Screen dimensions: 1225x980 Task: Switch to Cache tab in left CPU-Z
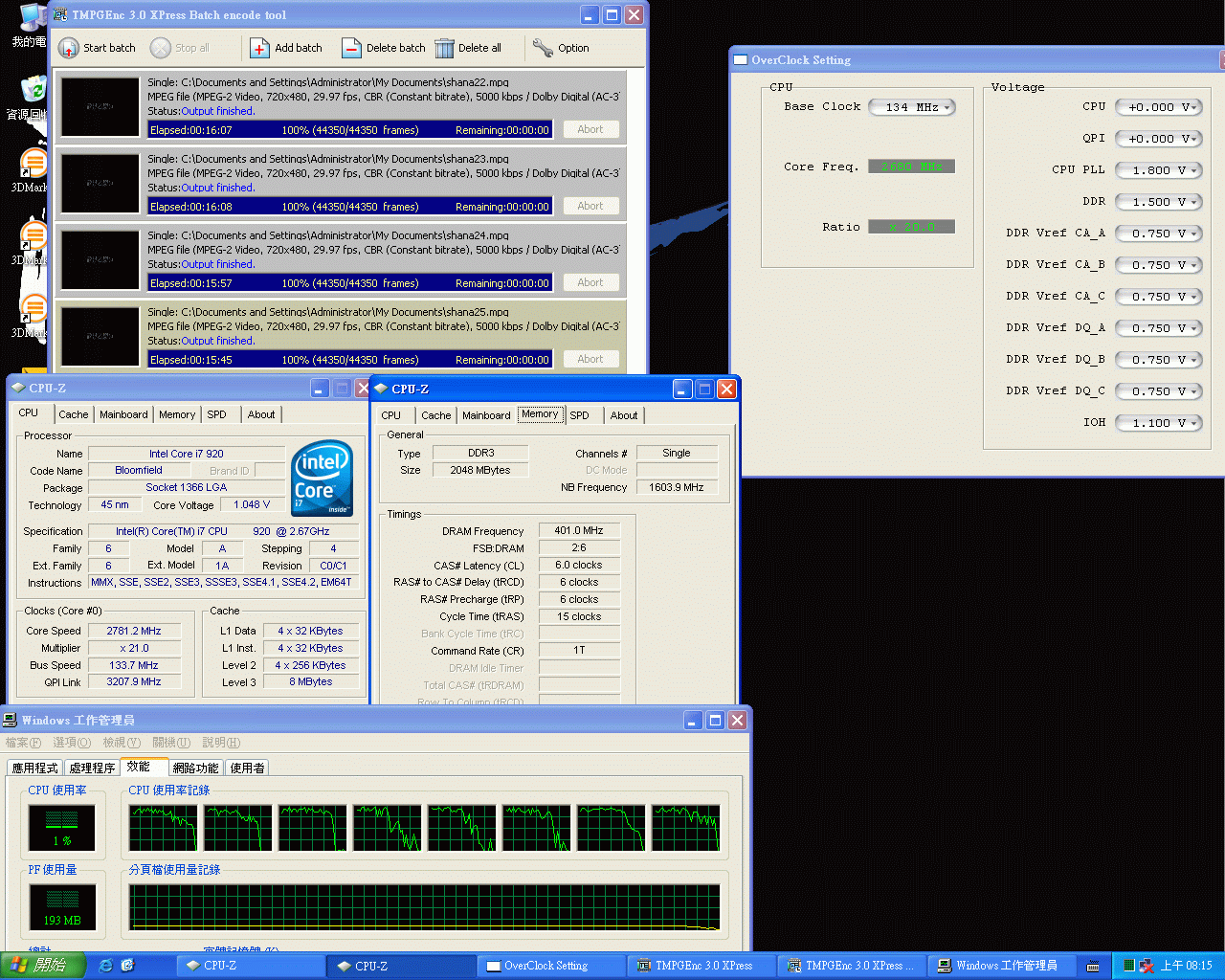click(73, 414)
